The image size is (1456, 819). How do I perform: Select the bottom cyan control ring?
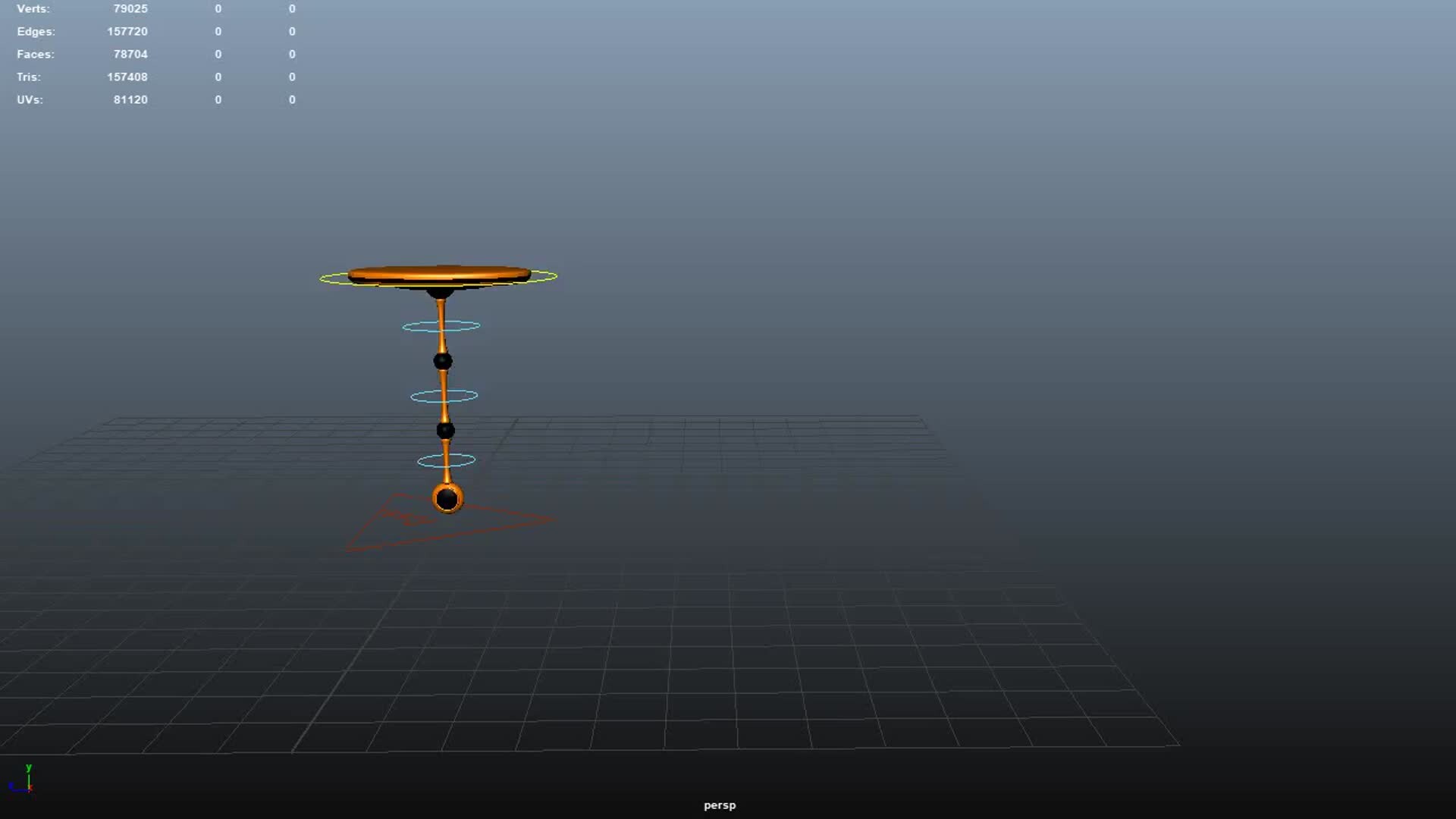tap(419, 460)
